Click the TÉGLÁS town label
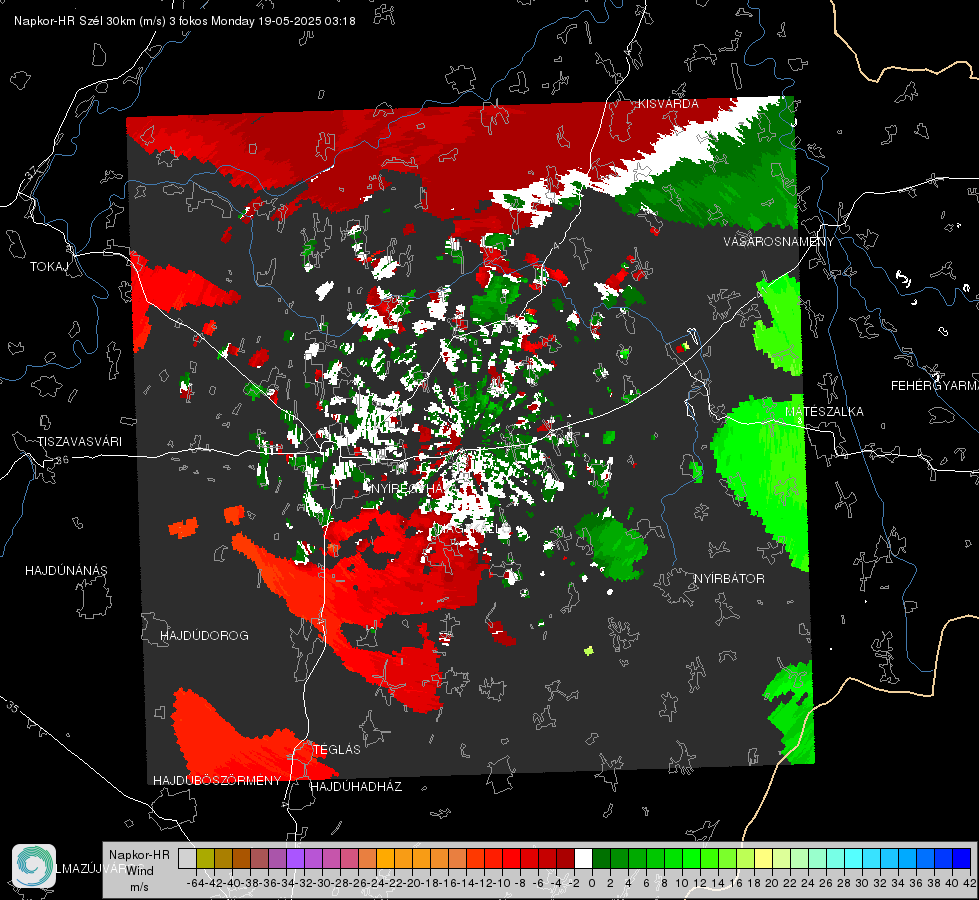 click(x=337, y=750)
